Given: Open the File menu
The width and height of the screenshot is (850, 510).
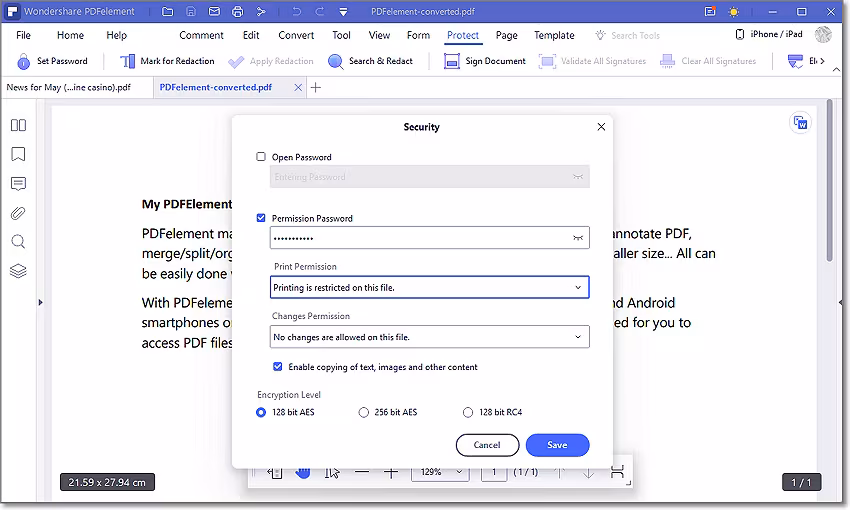Looking at the screenshot, I should pos(23,35).
